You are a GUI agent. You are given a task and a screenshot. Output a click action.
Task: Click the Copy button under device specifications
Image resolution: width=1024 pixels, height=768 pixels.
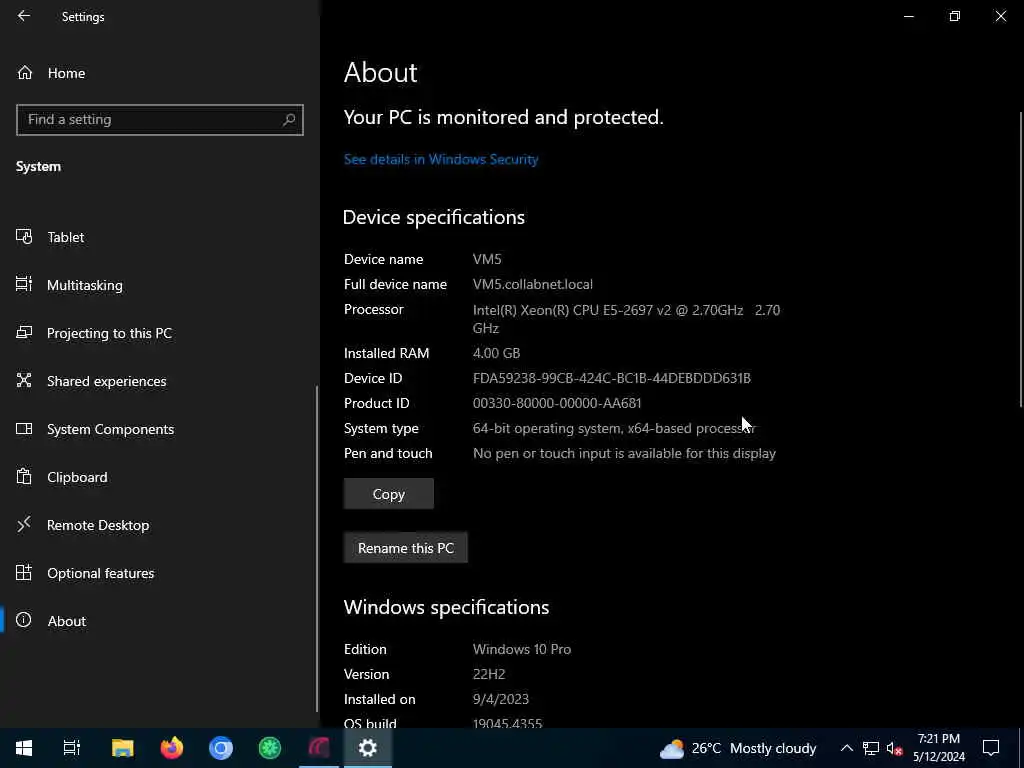click(389, 494)
